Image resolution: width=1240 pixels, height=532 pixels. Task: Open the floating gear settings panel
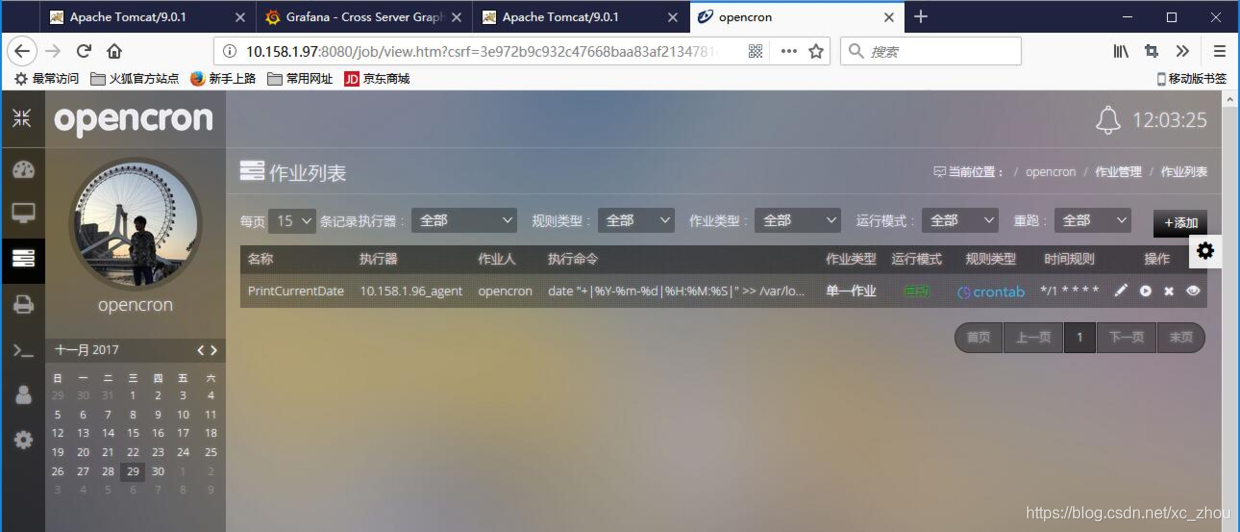1205,251
